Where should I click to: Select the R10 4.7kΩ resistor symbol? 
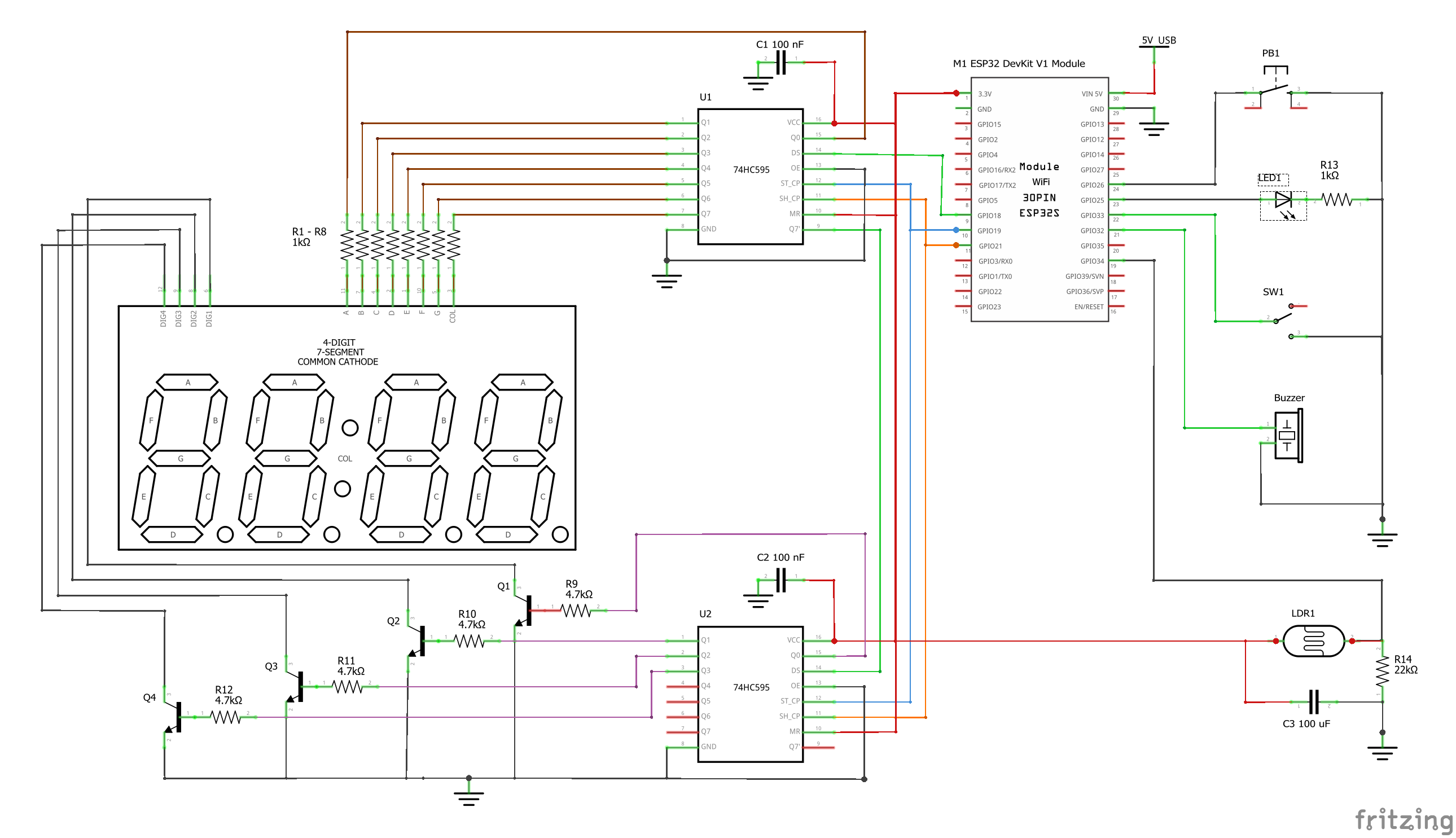470,641
